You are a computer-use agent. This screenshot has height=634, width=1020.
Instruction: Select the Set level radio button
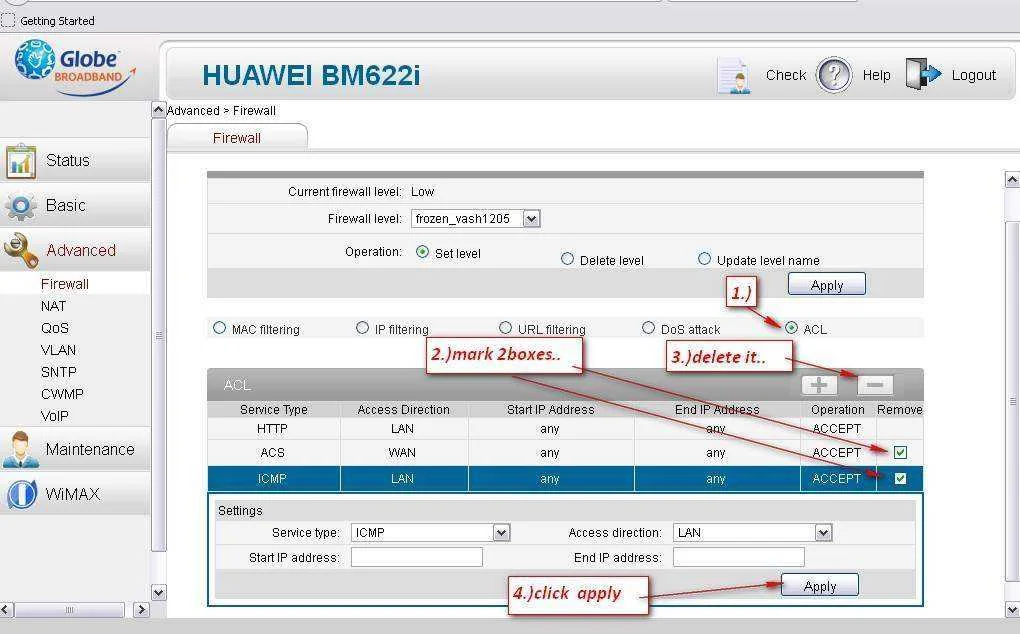[422, 252]
